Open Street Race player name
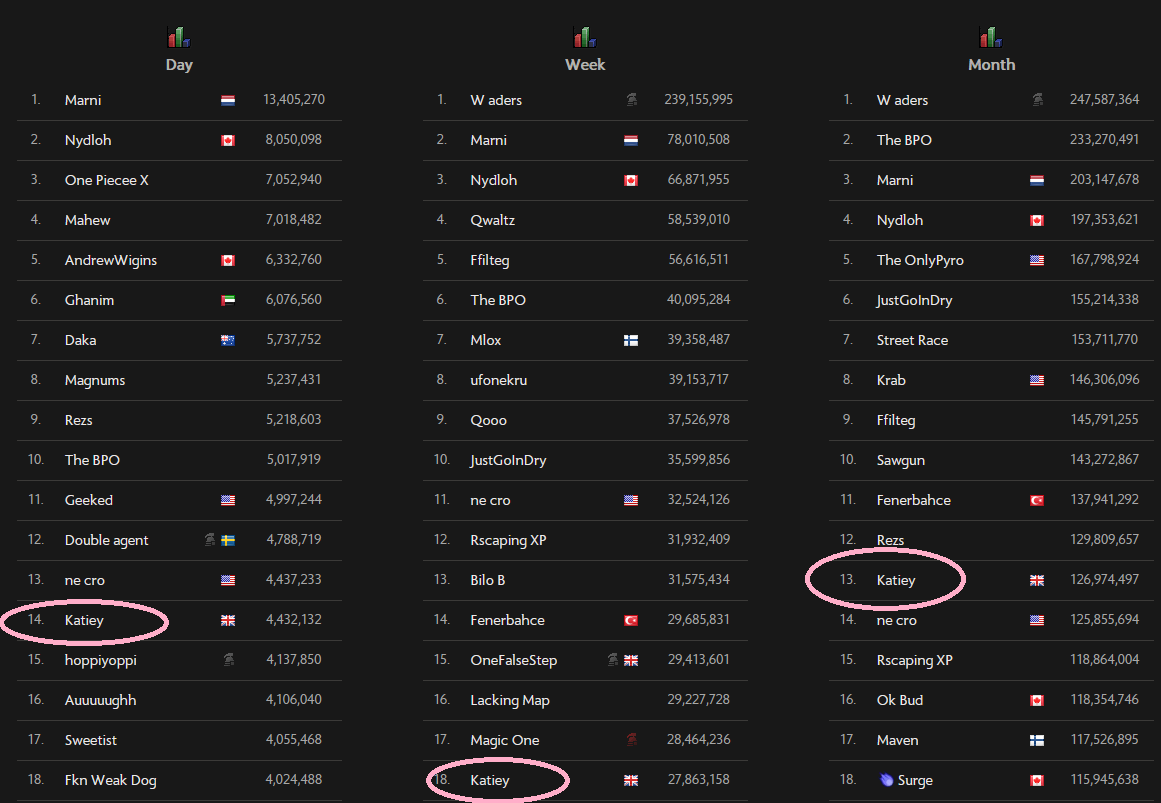Image resolution: width=1161 pixels, height=803 pixels. [x=912, y=340]
